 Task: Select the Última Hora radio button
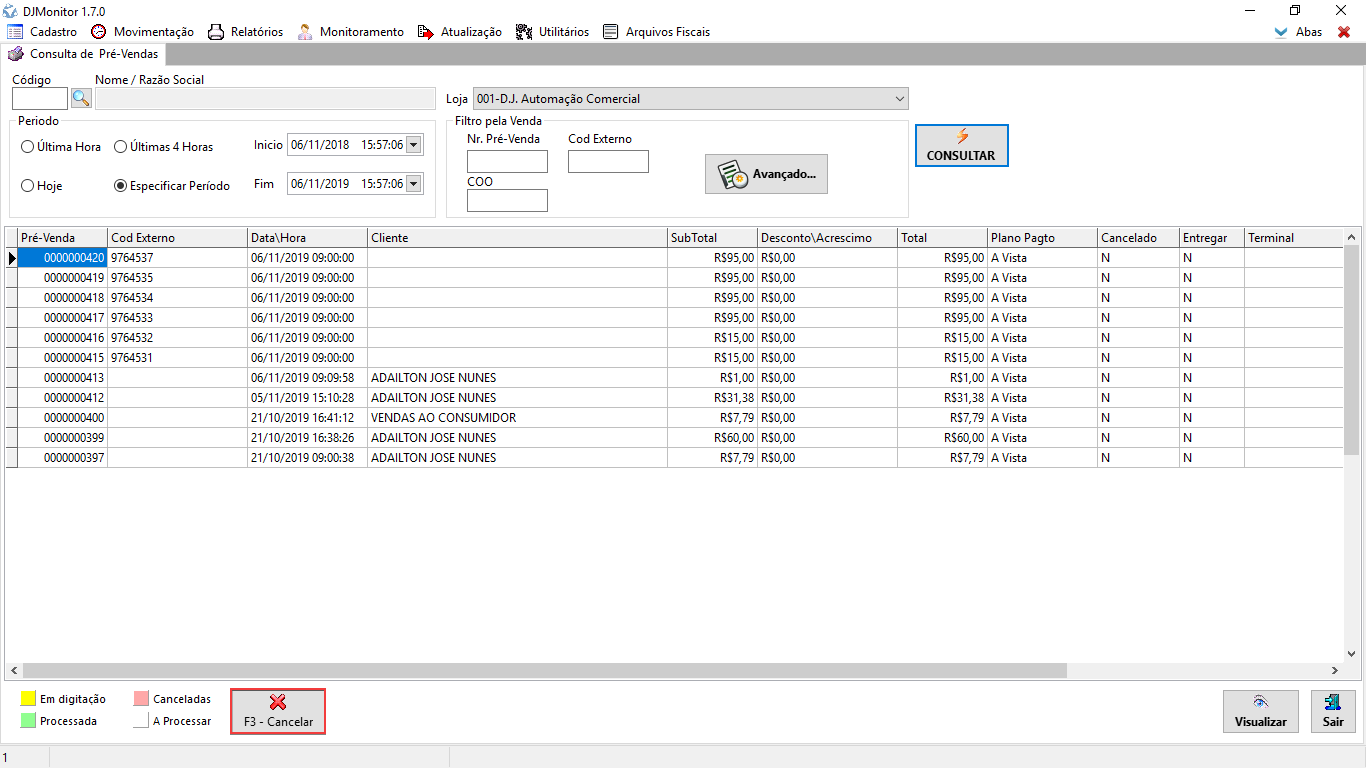pos(28,147)
